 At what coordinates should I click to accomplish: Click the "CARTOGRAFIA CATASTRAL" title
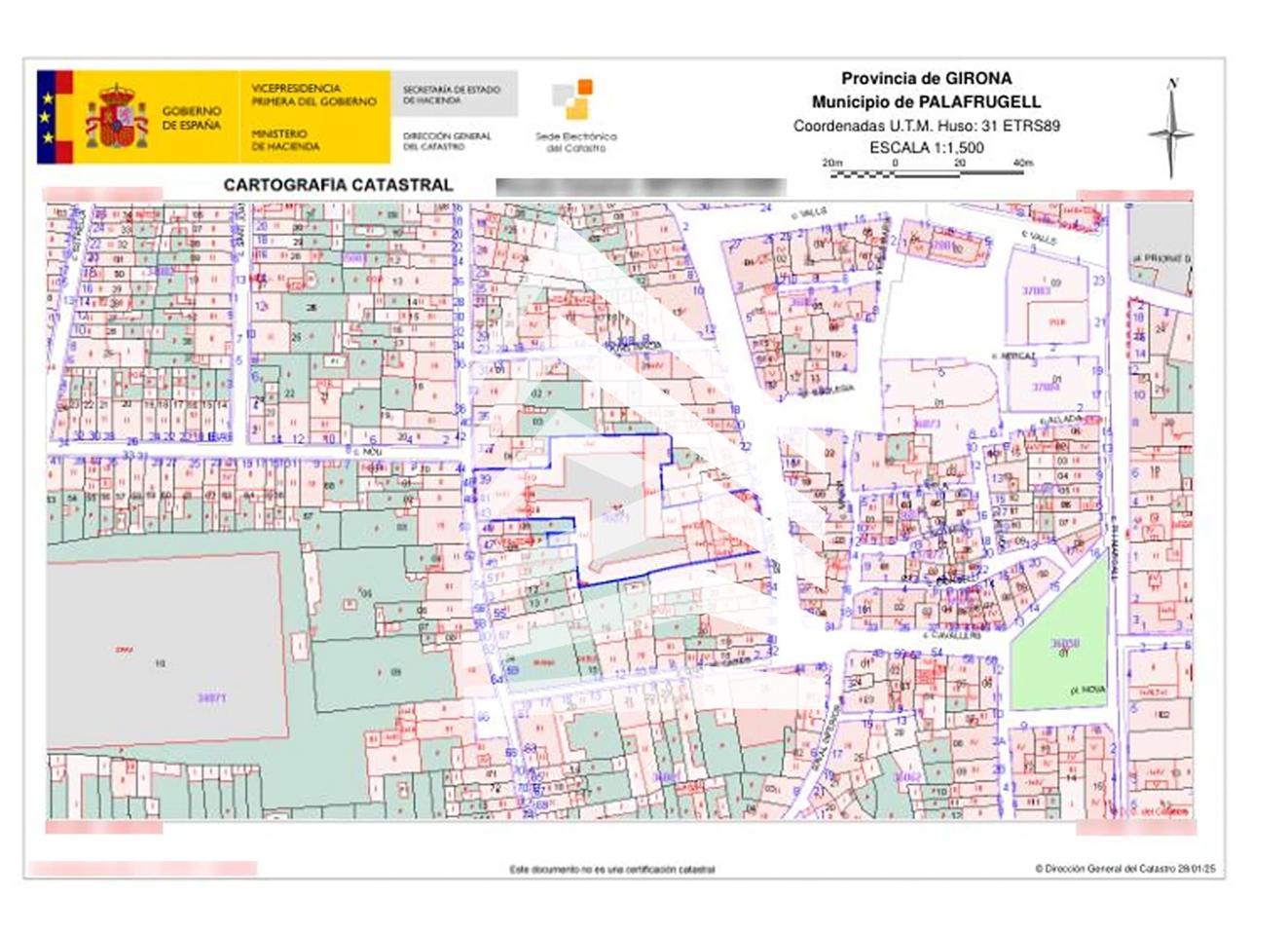pyautogui.click(x=338, y=184)
